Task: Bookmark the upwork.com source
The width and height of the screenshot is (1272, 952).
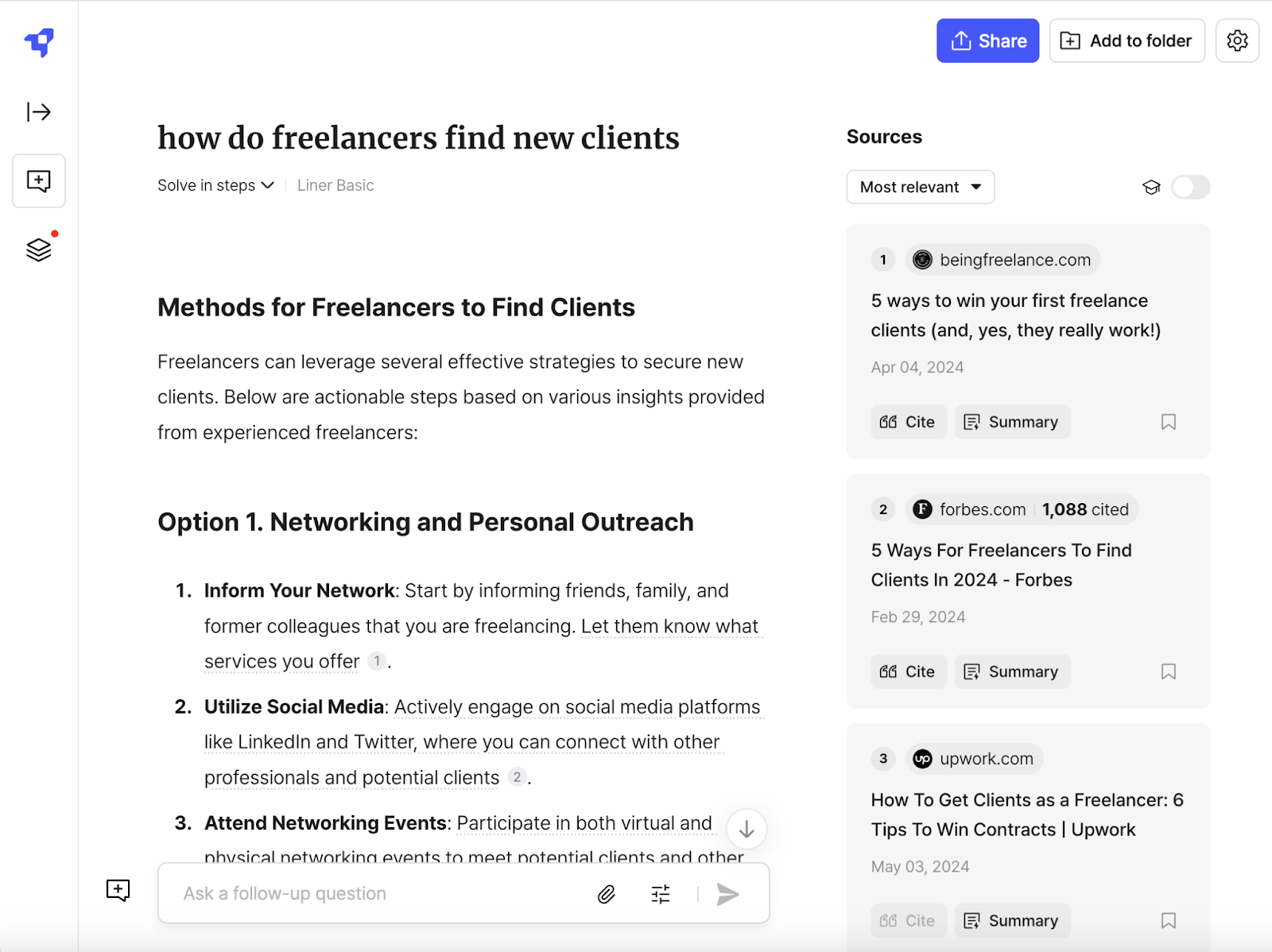Action: [1168, 920]
